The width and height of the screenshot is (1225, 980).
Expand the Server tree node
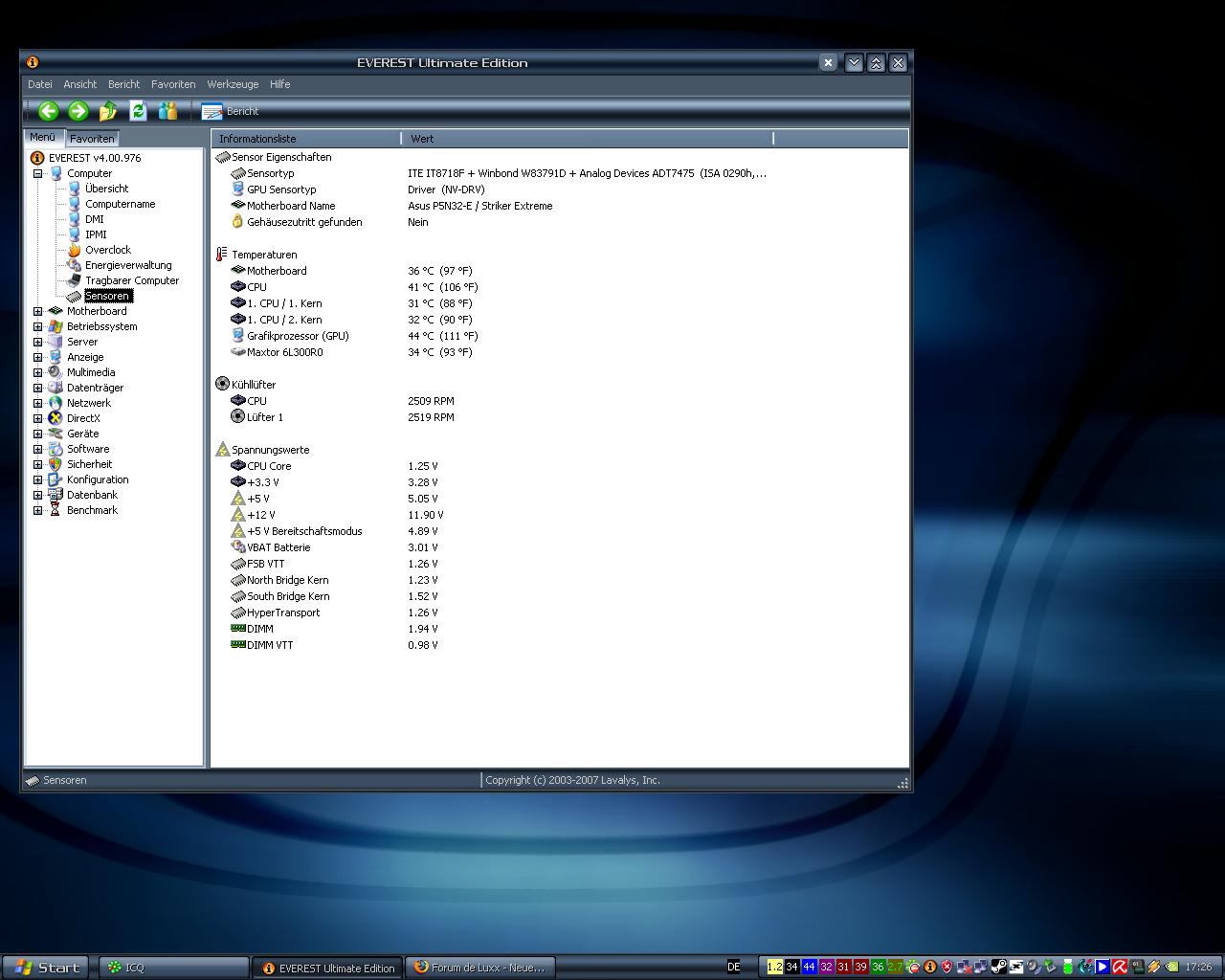pos(37,342)
